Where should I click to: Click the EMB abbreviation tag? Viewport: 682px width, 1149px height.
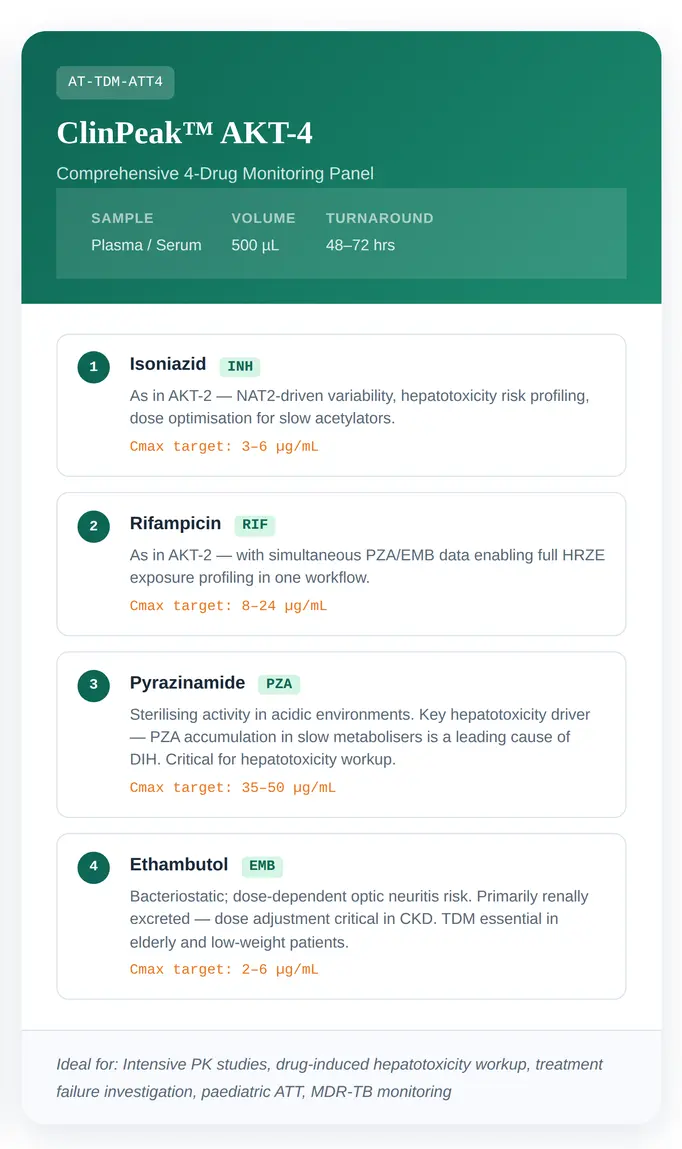(x=262, y=866)
